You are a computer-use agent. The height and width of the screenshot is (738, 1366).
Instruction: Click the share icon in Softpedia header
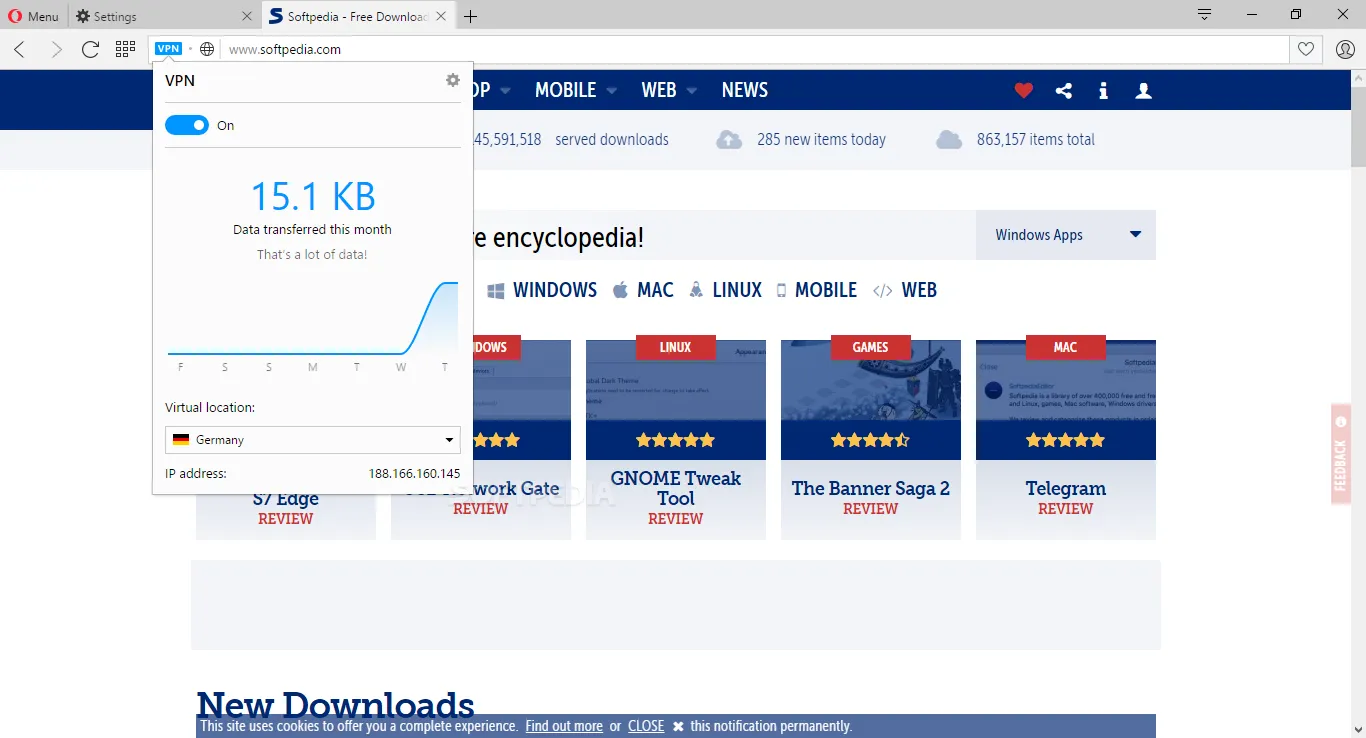pyautogui.click(x=1063, y=90)
